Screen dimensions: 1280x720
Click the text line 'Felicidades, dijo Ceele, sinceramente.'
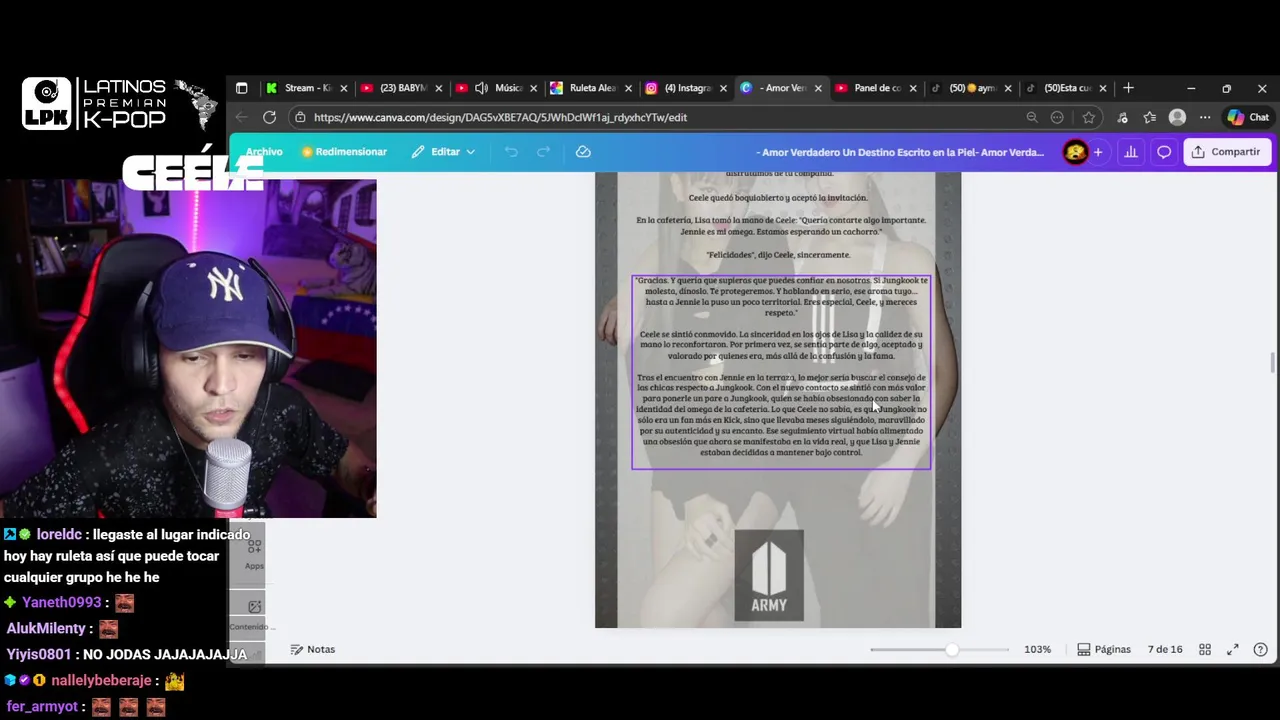(778, 255)
